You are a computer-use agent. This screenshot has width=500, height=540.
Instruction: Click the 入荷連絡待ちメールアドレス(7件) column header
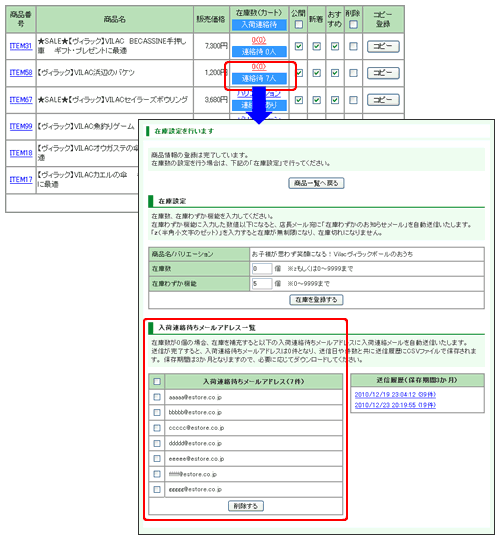point(254,382)
